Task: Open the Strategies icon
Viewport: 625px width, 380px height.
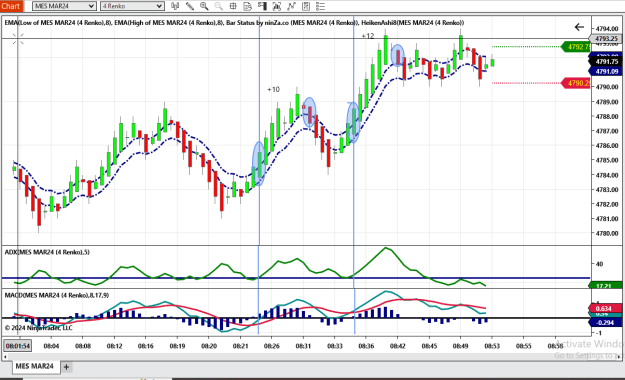Action: (x=306, y=6)
